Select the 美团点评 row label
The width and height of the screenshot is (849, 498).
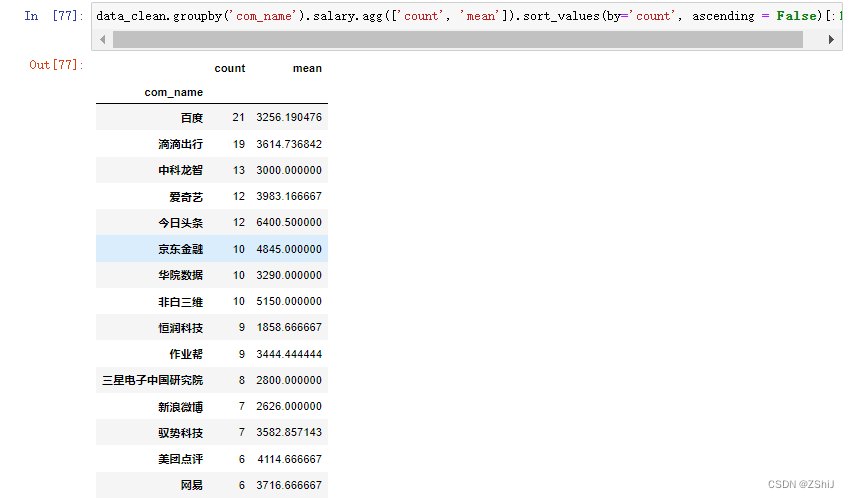point(180,459)
